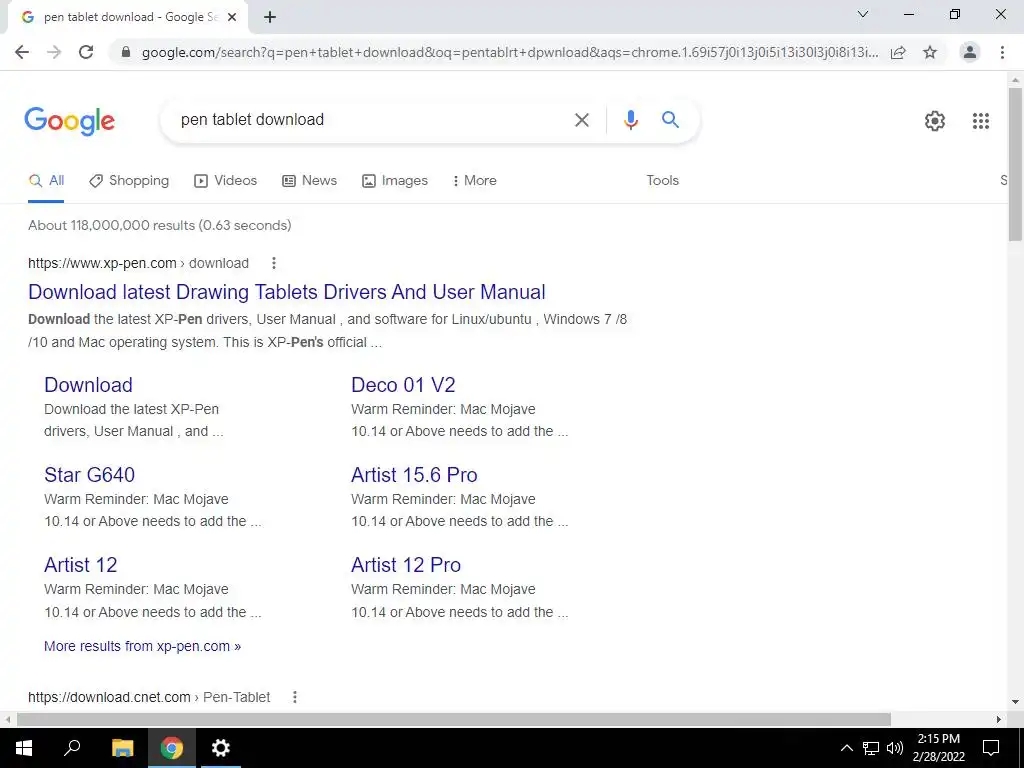Screen dimensions: 1024x768
Task: Show hidden system tray icons
Action: 846,748
